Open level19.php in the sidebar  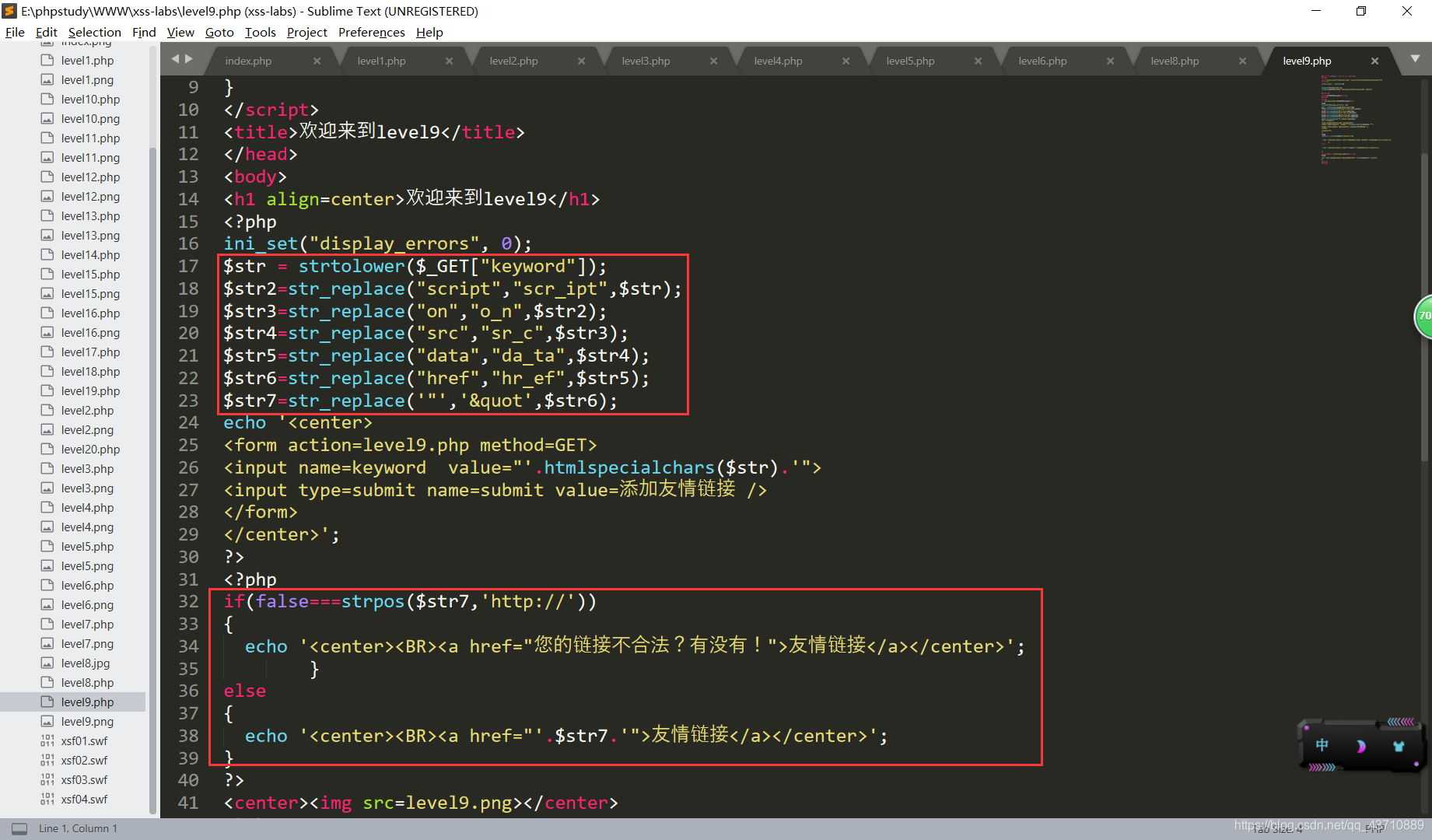[90, 390]
